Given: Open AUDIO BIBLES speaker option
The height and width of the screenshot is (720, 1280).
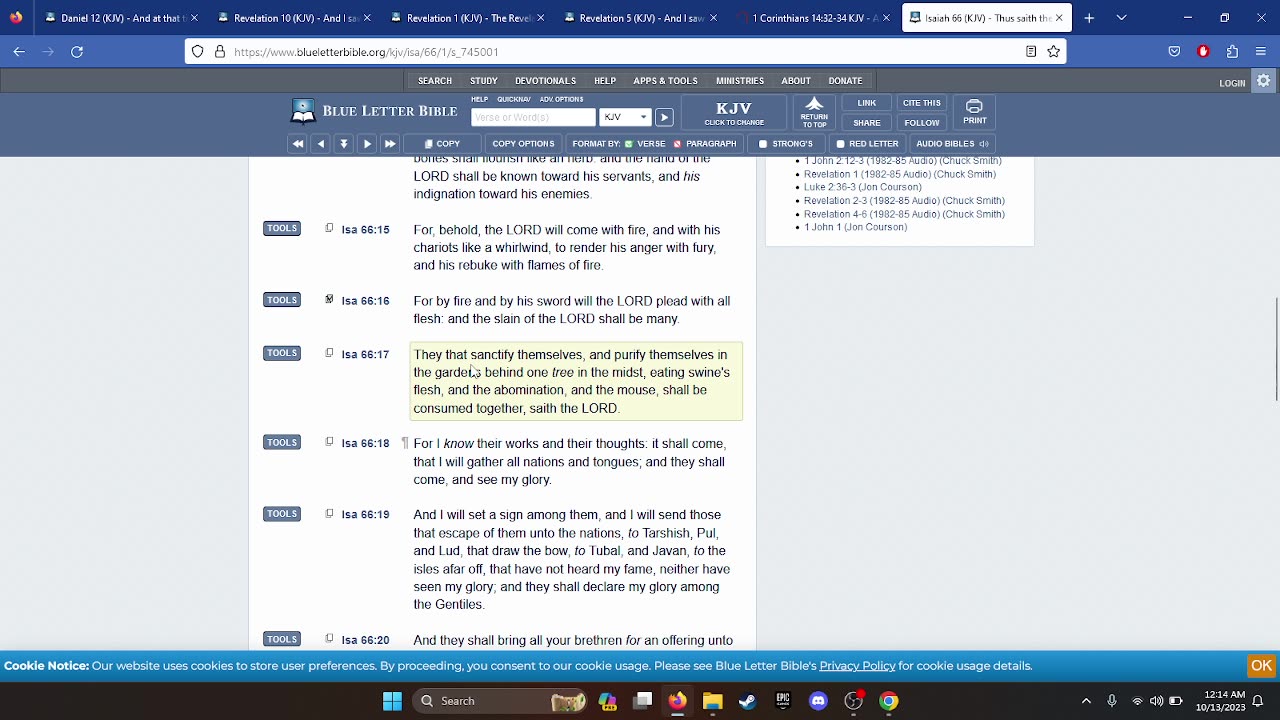Looking at the screenshot, I should click(953, 144).
